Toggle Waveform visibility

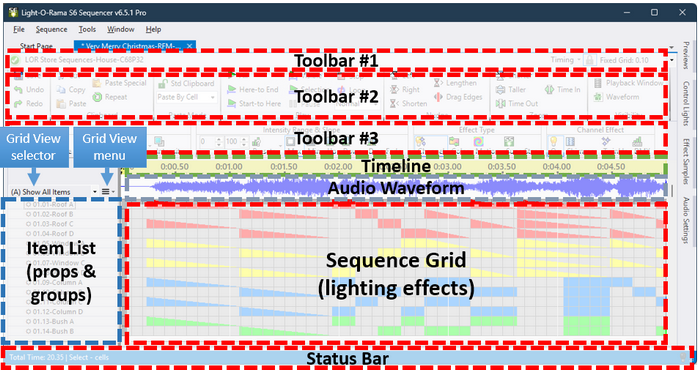tap(617, 97)
